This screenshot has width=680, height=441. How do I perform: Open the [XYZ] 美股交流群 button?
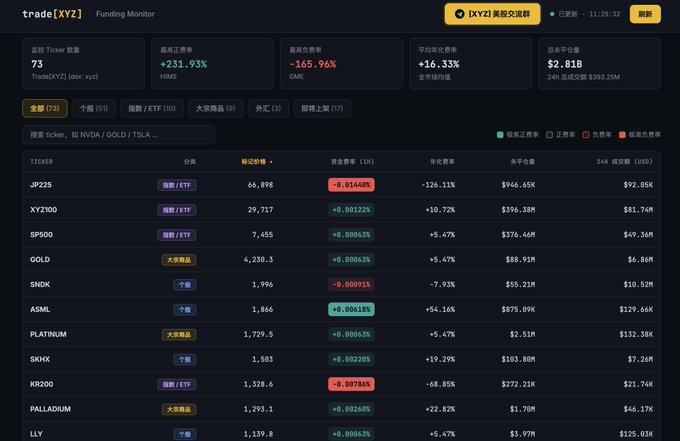[x=492, y=14]
